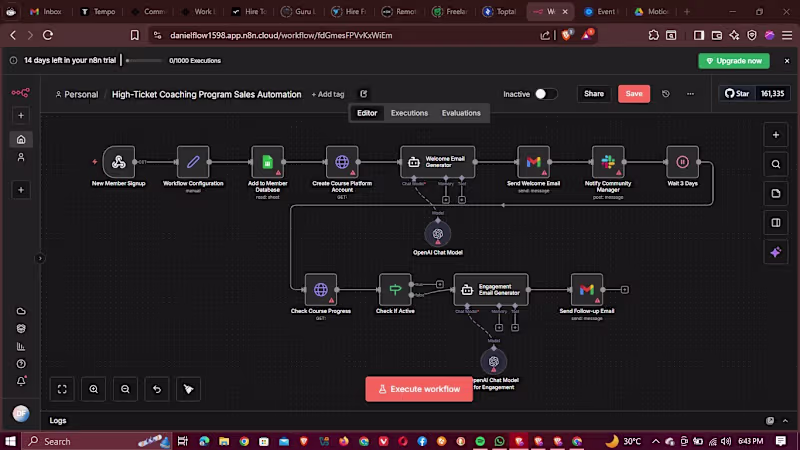Open the Send Welcome Email Gmail node
800x450 pixels.
[x=533, y=162]
